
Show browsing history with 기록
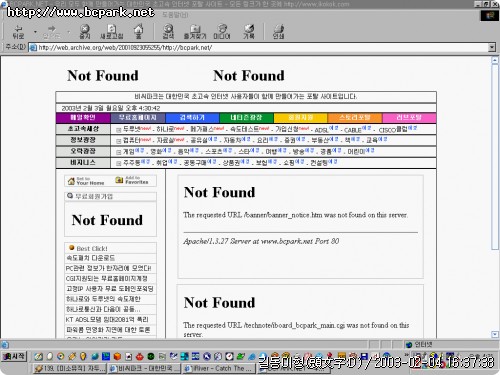(x=249, y=32)
